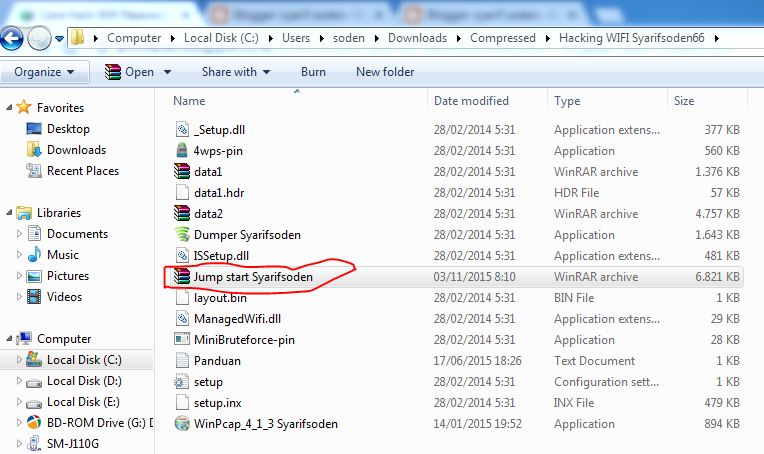
Task: Click the MiniBruteforce-pin application icon
Action: pos(182,339)
